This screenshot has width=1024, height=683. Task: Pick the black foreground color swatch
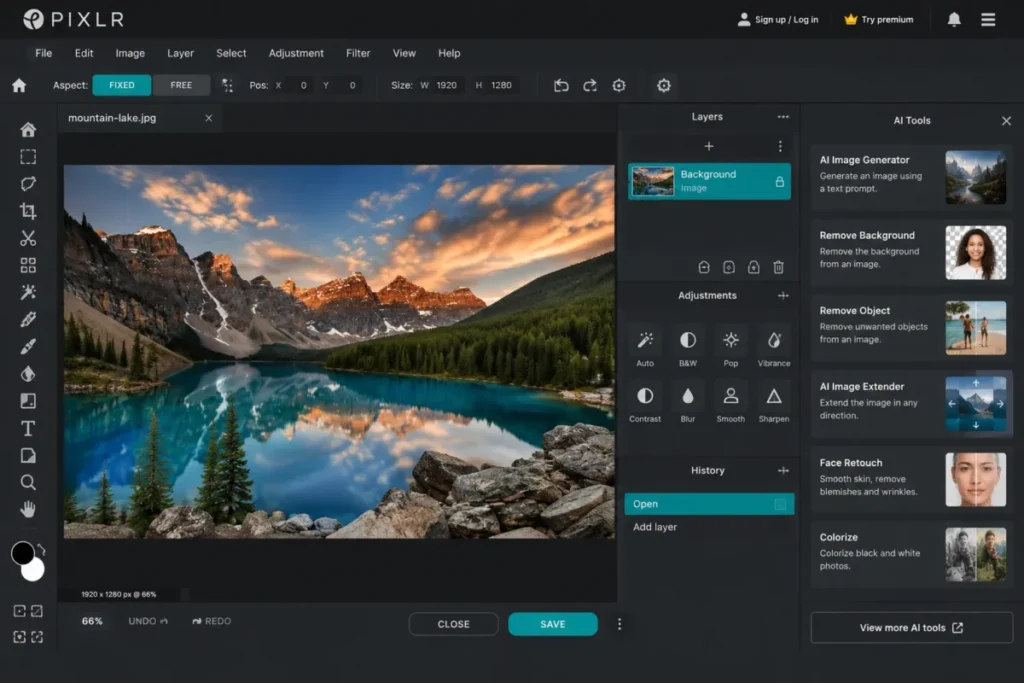click(x=23, y=553)
